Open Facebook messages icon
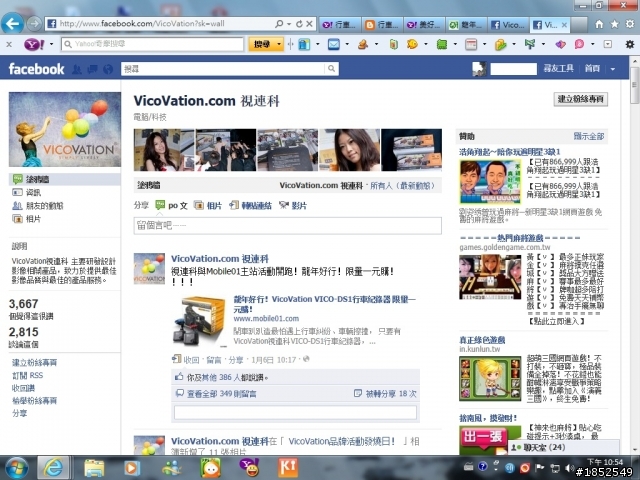 point(92,69)
